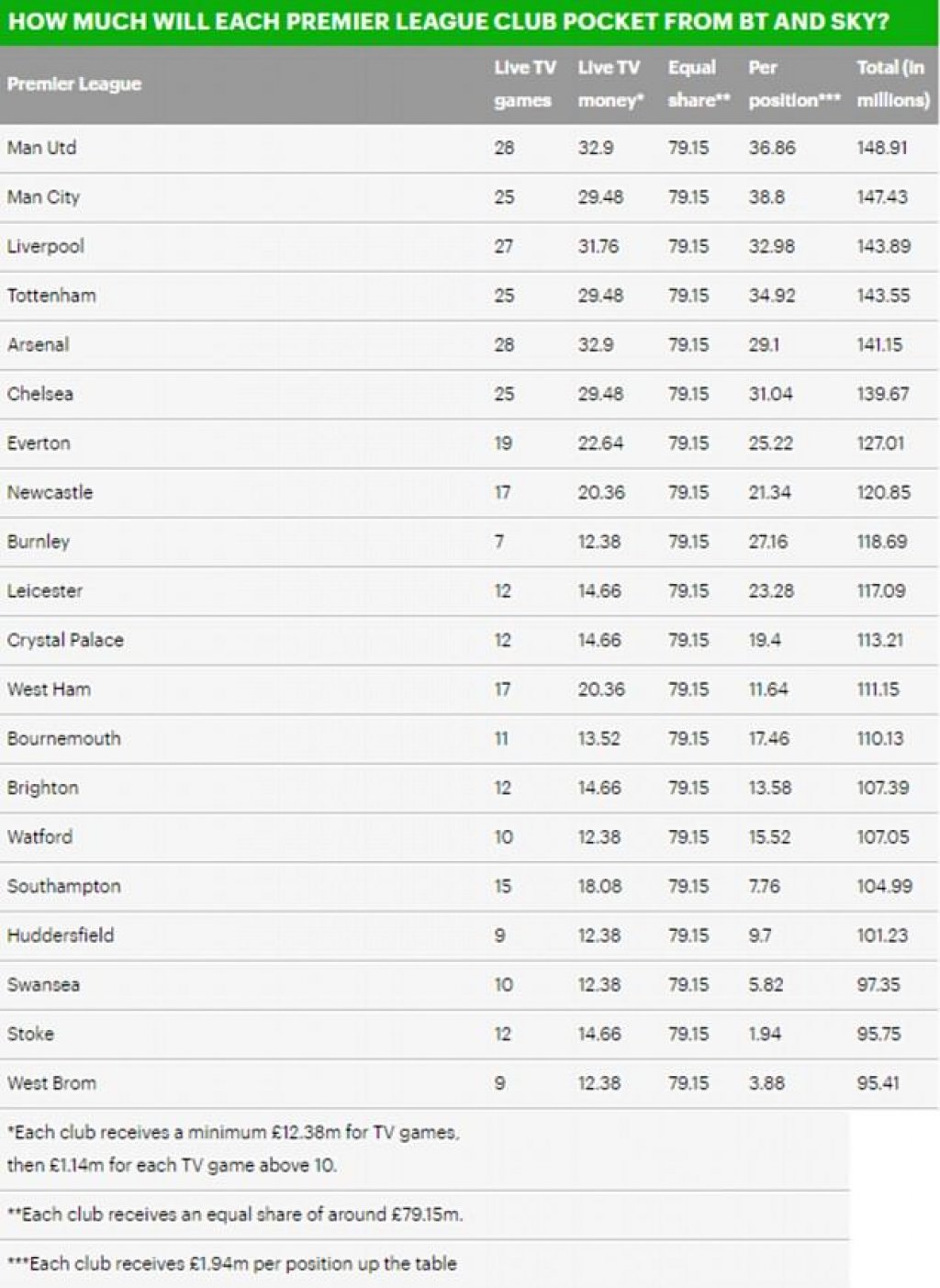Click the Premier League column header
940x1288 pixels.
(74, 84)
